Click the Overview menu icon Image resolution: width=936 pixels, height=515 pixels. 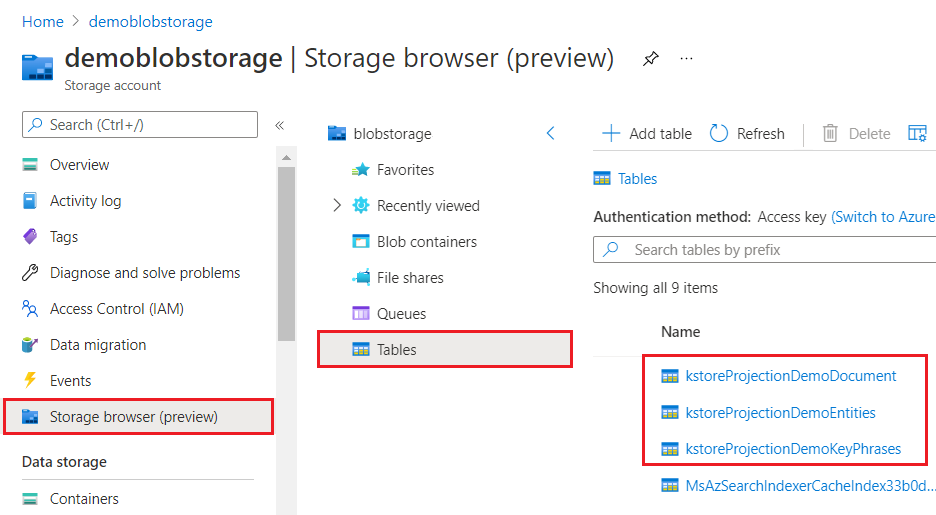tap(30, 165)
